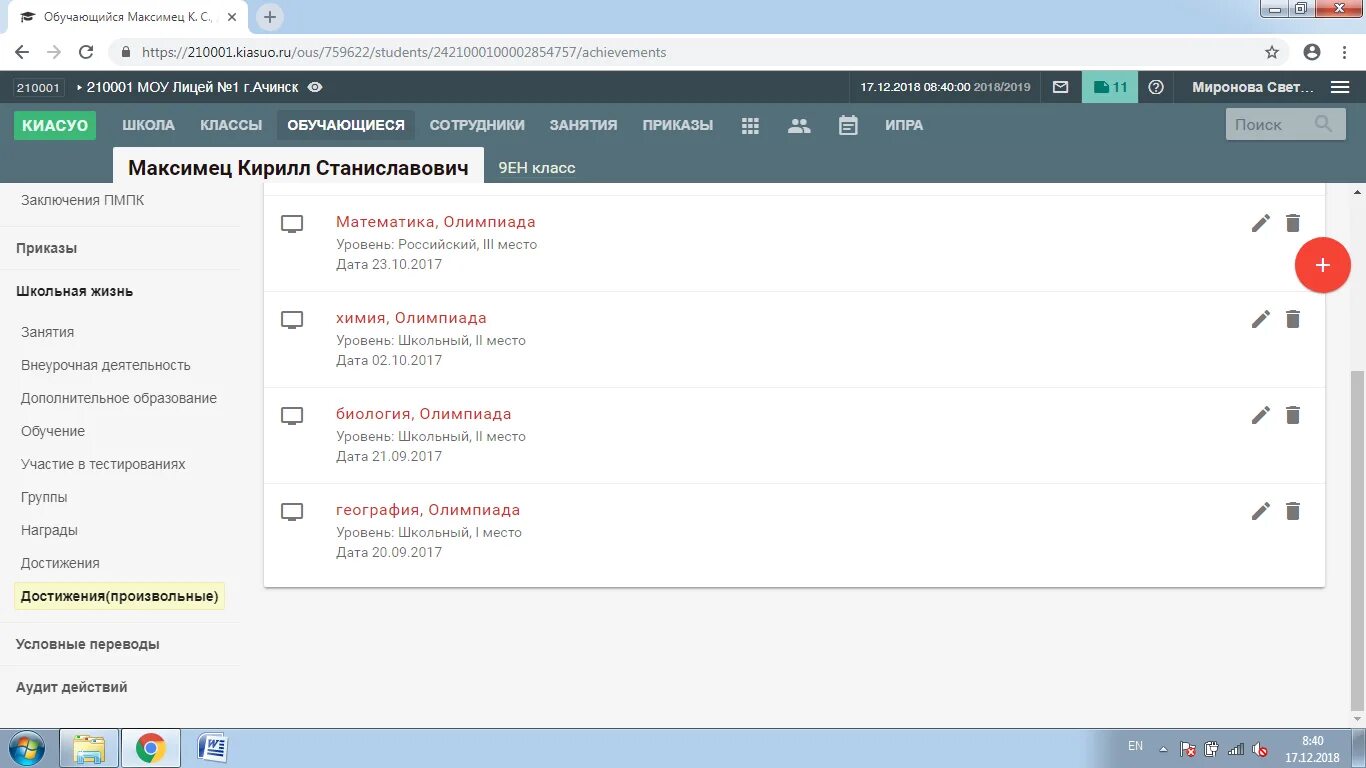Open the ЗАНЯТИЯ menu
This screenshot has height=768, width=1366.
tap(583, 125)
